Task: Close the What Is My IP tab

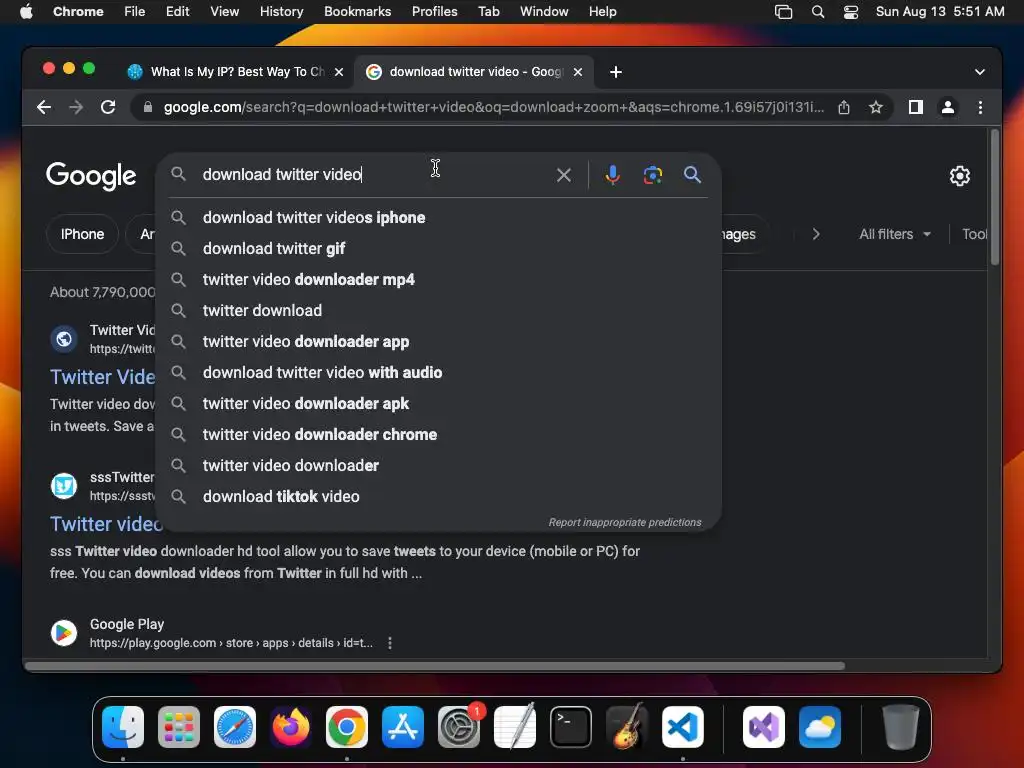Action: (x=339, y=72)
